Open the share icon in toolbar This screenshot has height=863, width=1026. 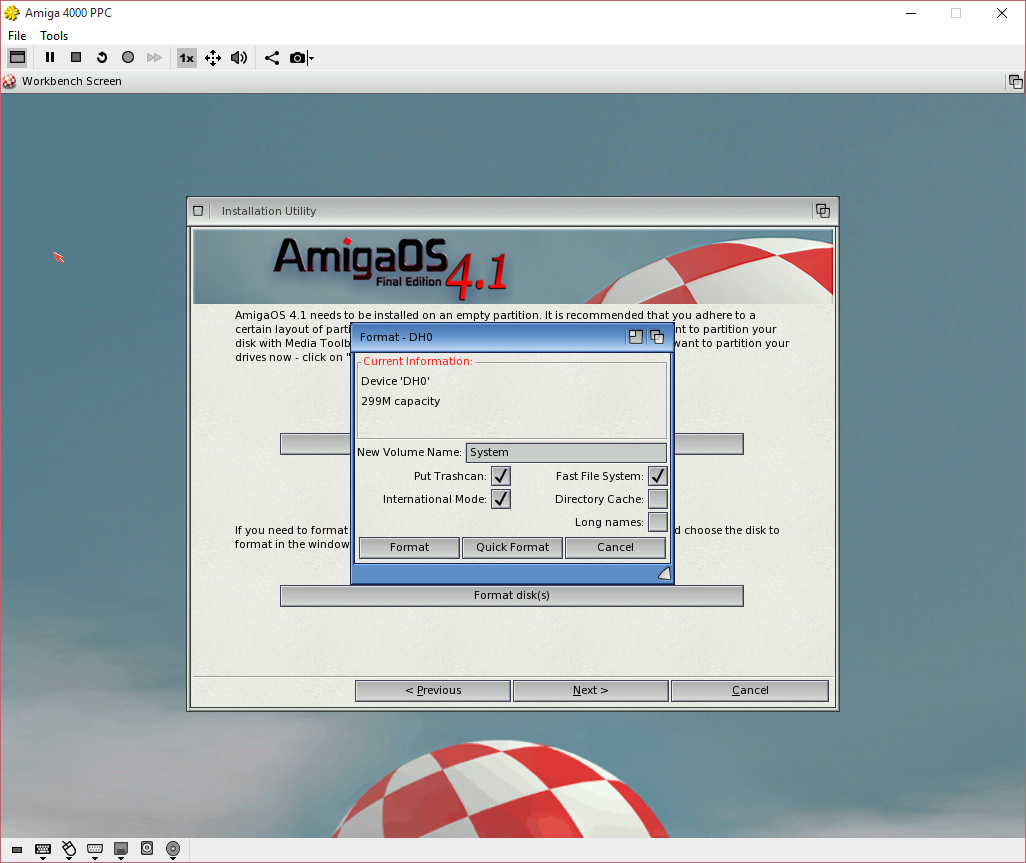(272, 58)
